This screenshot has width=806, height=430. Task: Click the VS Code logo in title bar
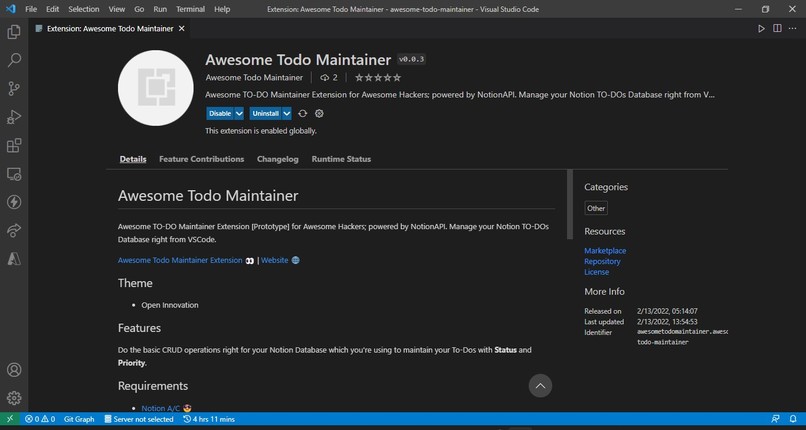coord(10,9)
